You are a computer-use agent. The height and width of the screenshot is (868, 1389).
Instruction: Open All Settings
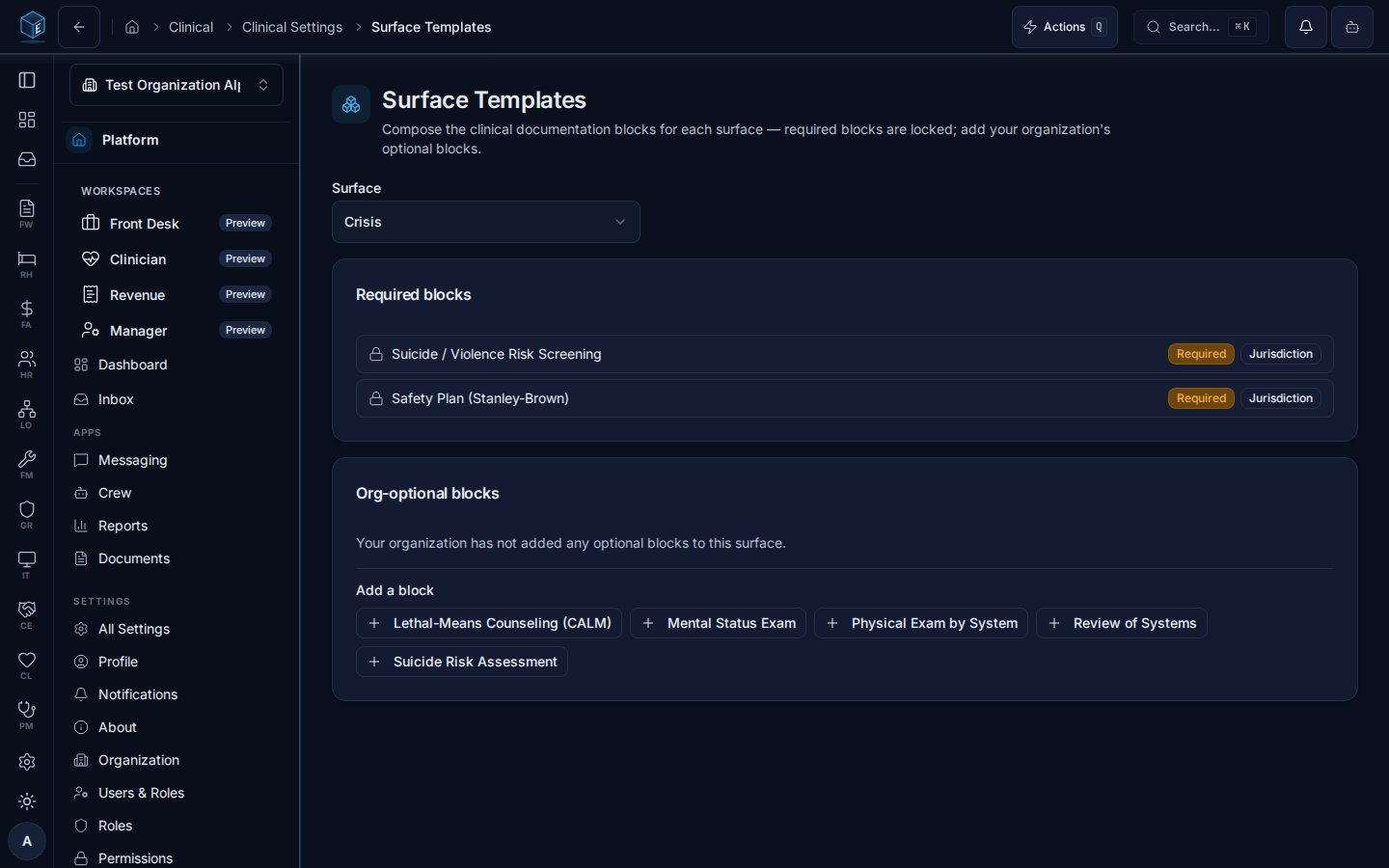(177, 629)
